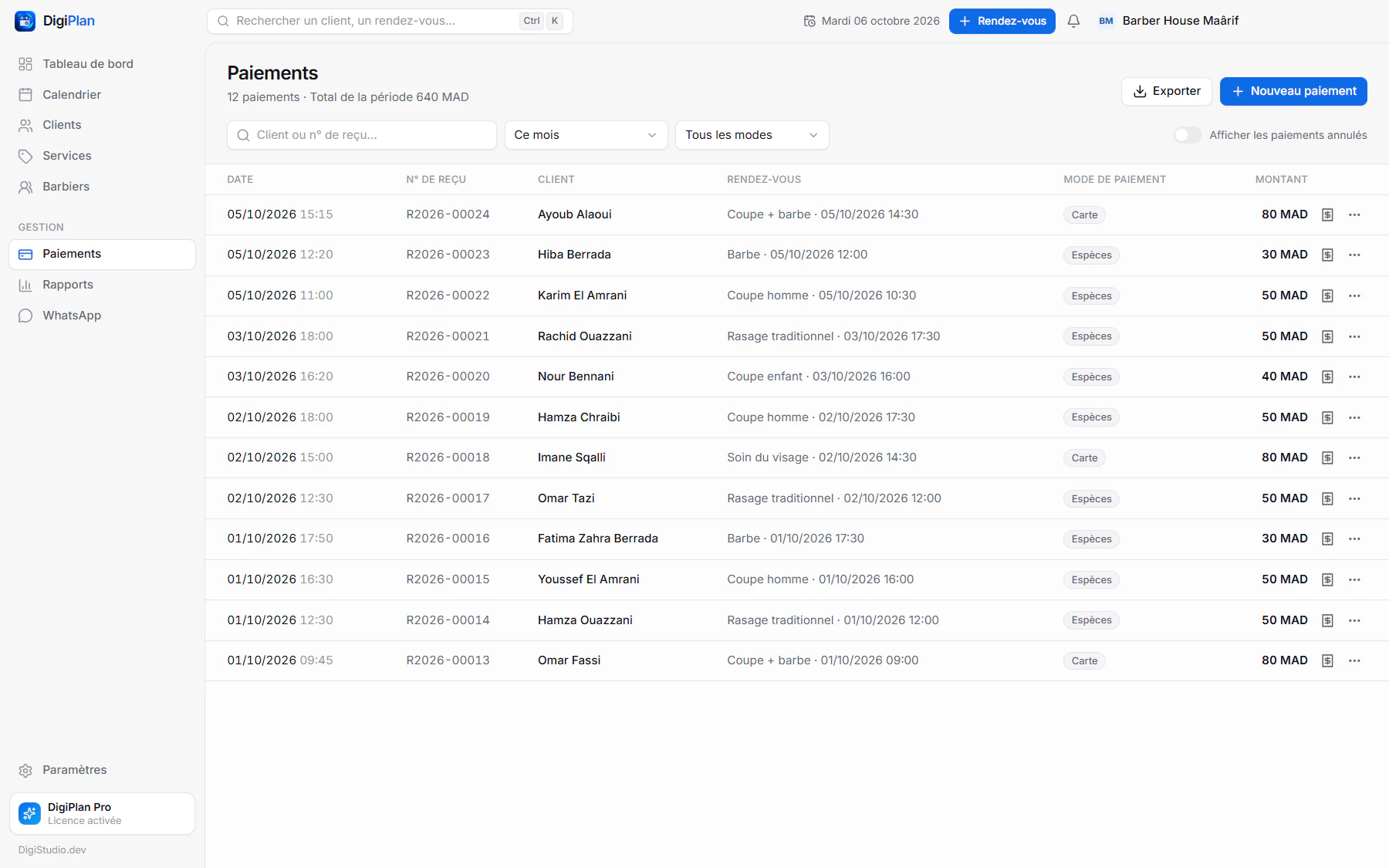Viewport: 1389px width, 868px height.
Task: Select Paiements in sidebar
Action: (x=102, y=254)
